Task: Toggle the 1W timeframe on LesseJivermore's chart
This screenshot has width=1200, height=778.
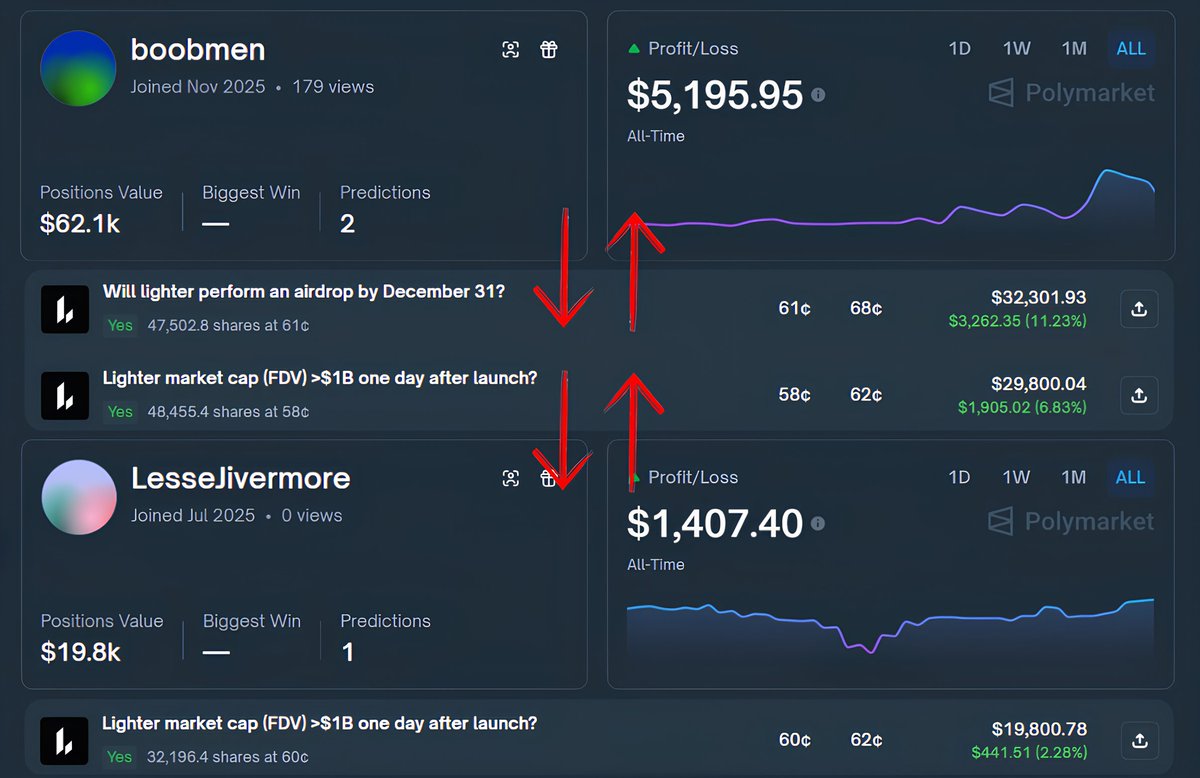Action: [x=1016, y=478]
